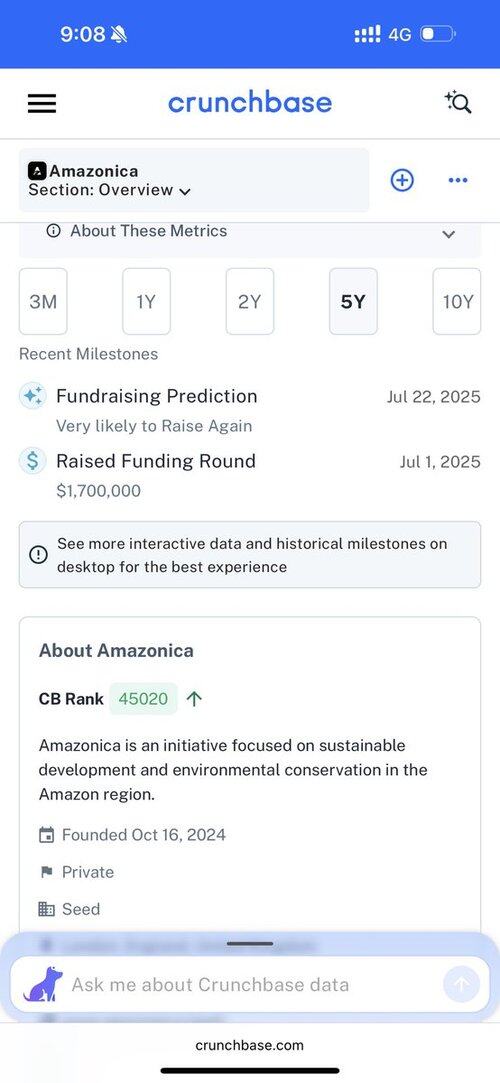Select the 5Y time range tab
Image resolution: width=500 pixels, height=1083 pixels.
point(354,302)
